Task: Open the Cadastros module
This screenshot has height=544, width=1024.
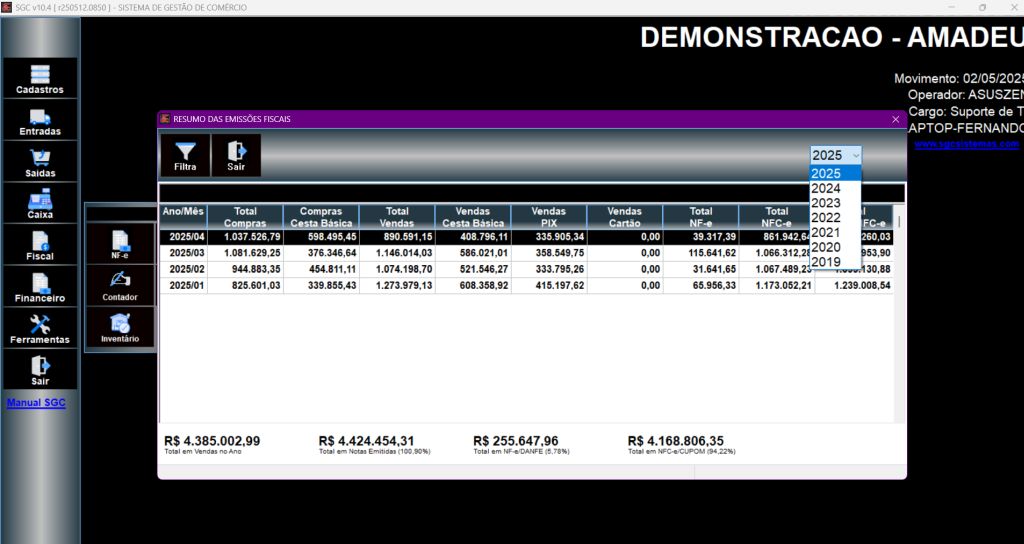Action: [x=40, y=78]
